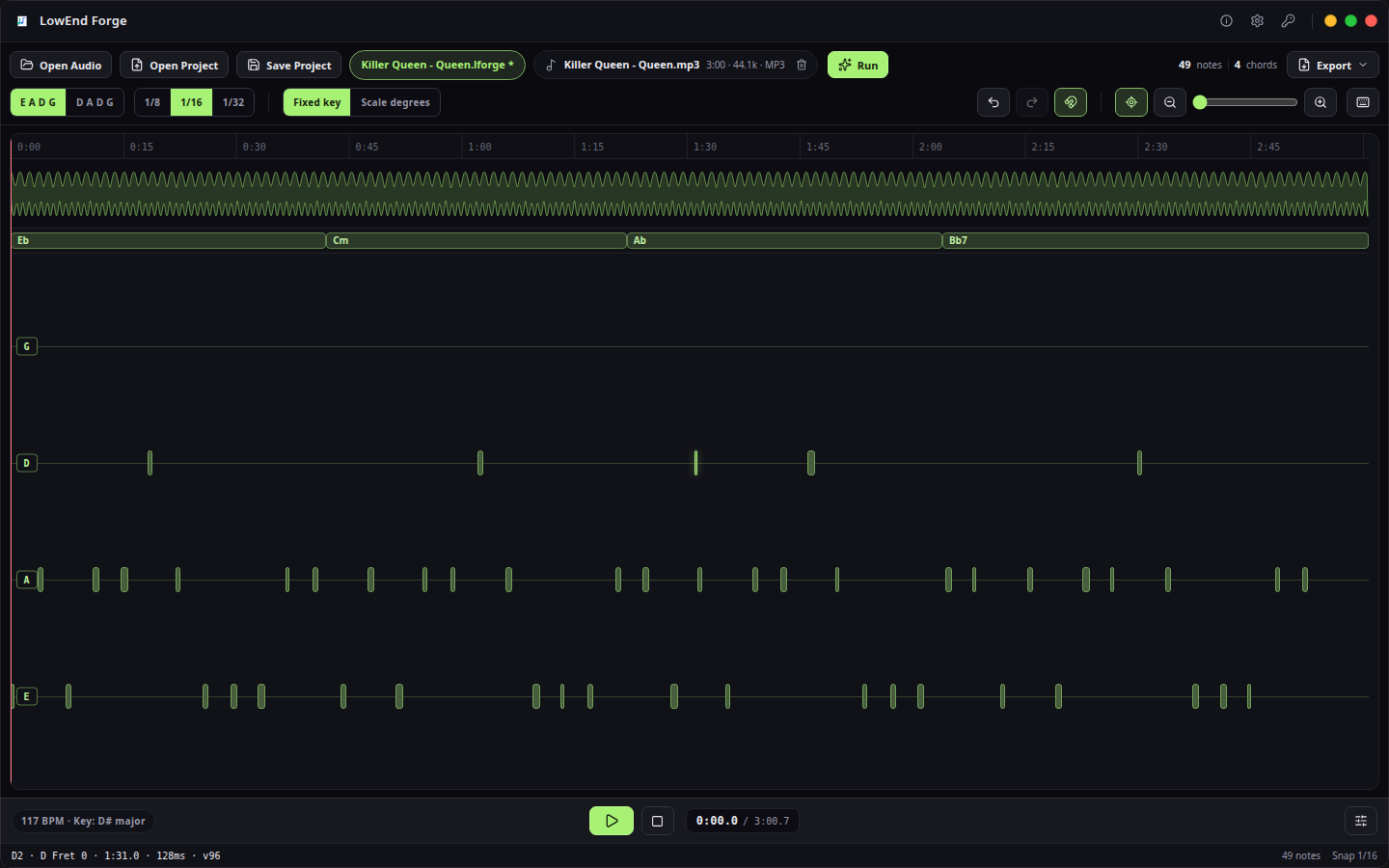Set grid to 1/16
Image resolution: width=1389 pixels, height=868 pixels.
(x=192, y=102)
